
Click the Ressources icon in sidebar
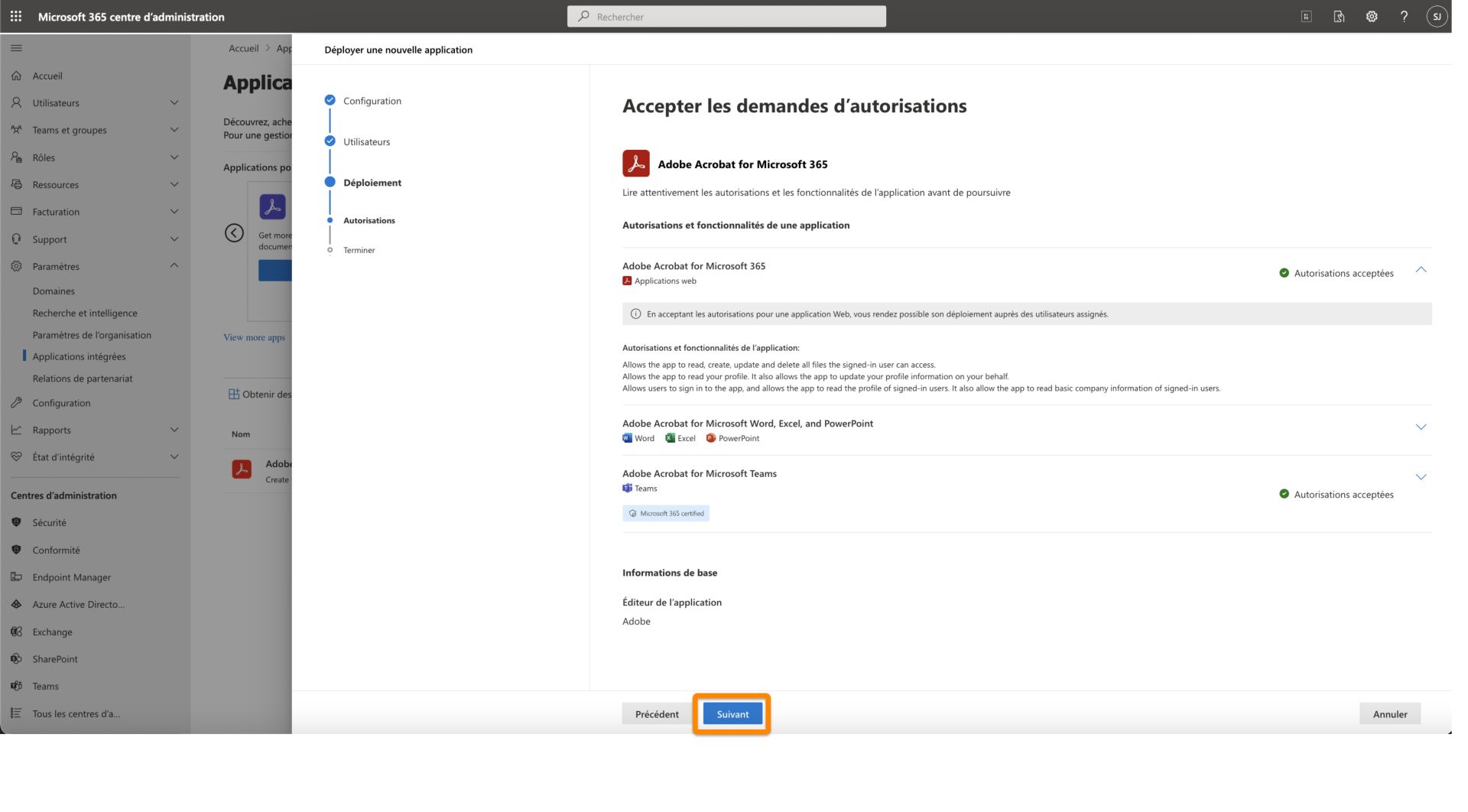click(x=16, y=184)
